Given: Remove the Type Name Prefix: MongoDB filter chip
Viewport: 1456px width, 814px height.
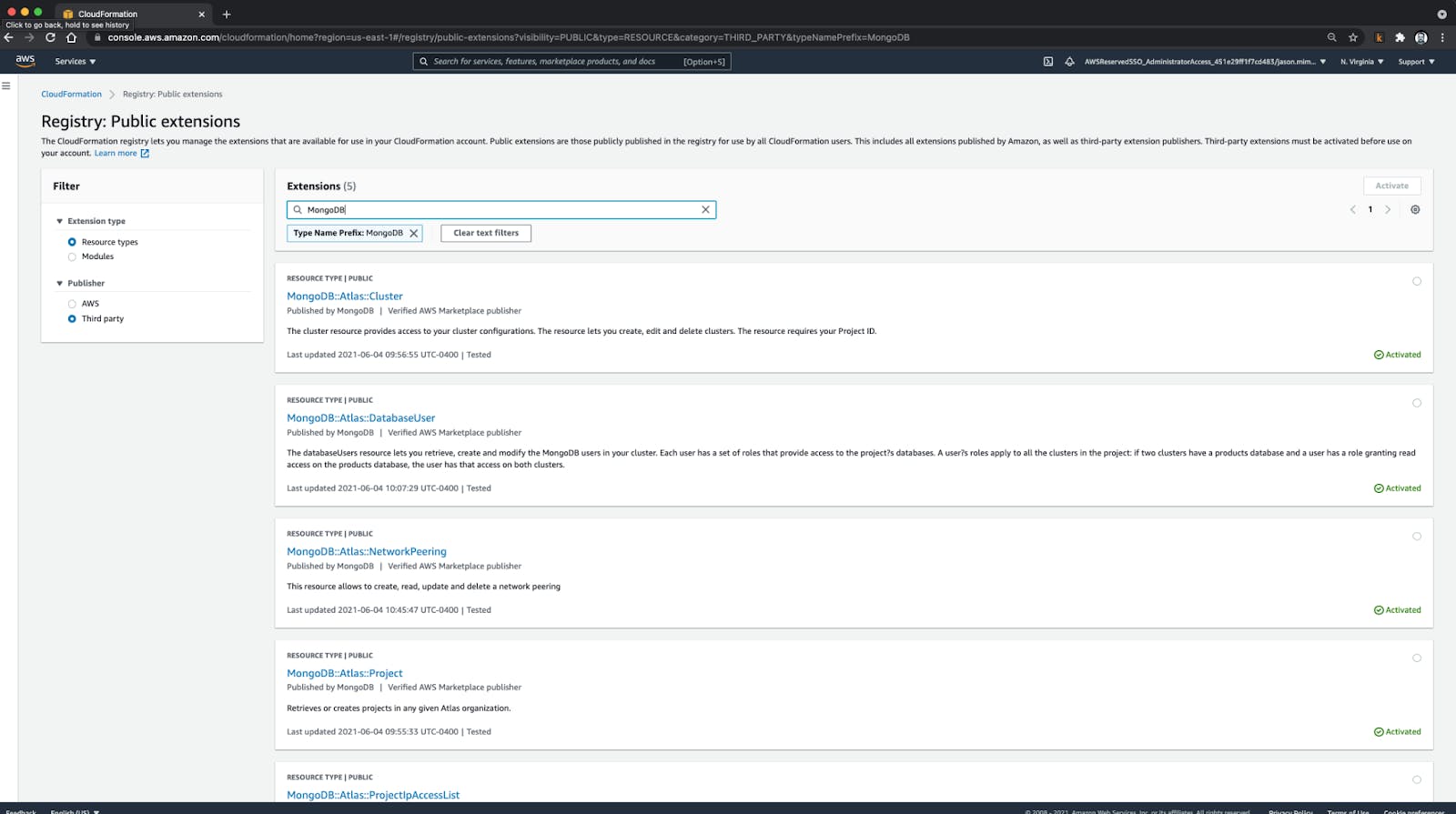Looking at the screenshot, I should [414, 233].
